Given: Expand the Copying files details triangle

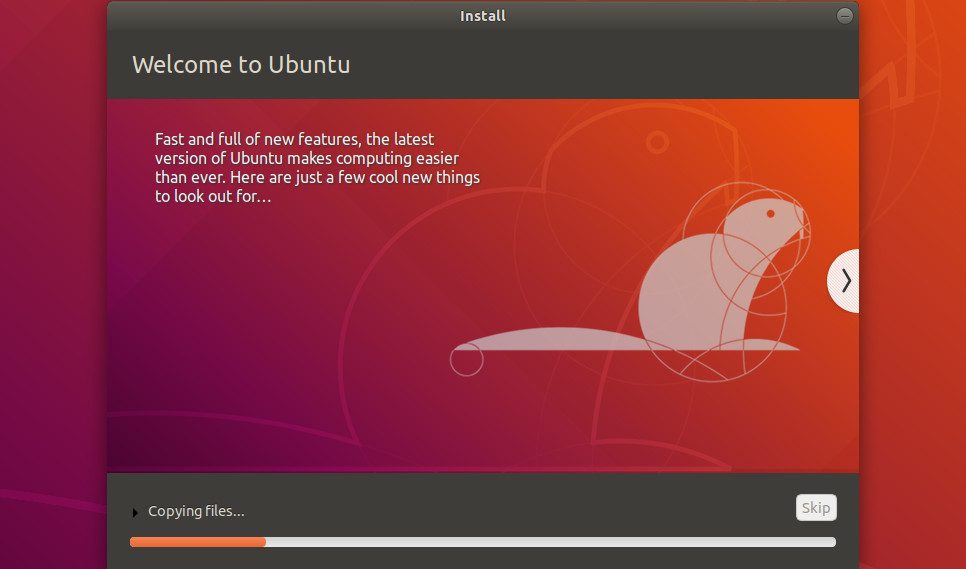Looking at the screenshot, I should coord(135,512).
